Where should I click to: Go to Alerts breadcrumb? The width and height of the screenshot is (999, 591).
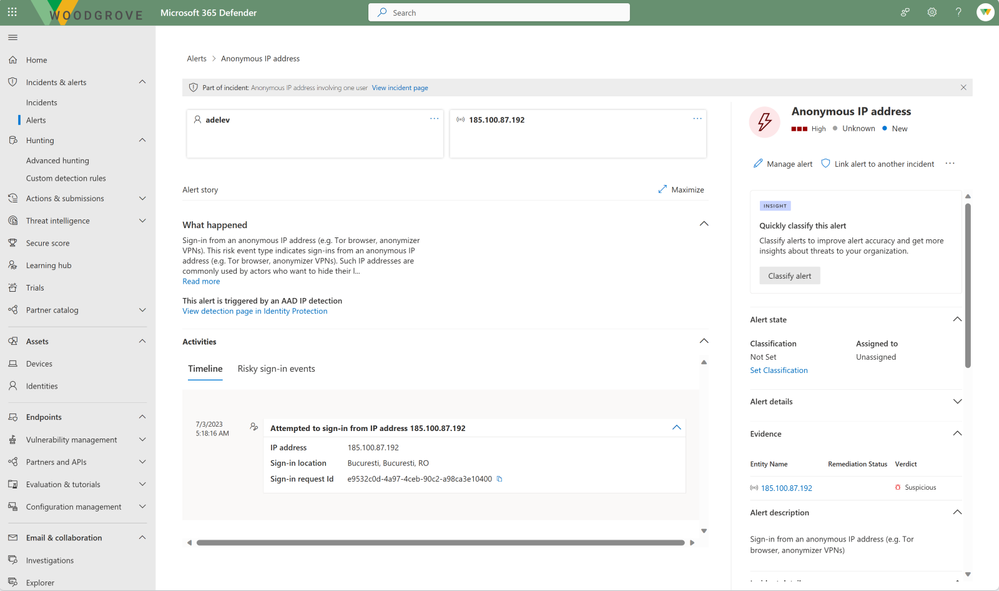click(196, 59)
